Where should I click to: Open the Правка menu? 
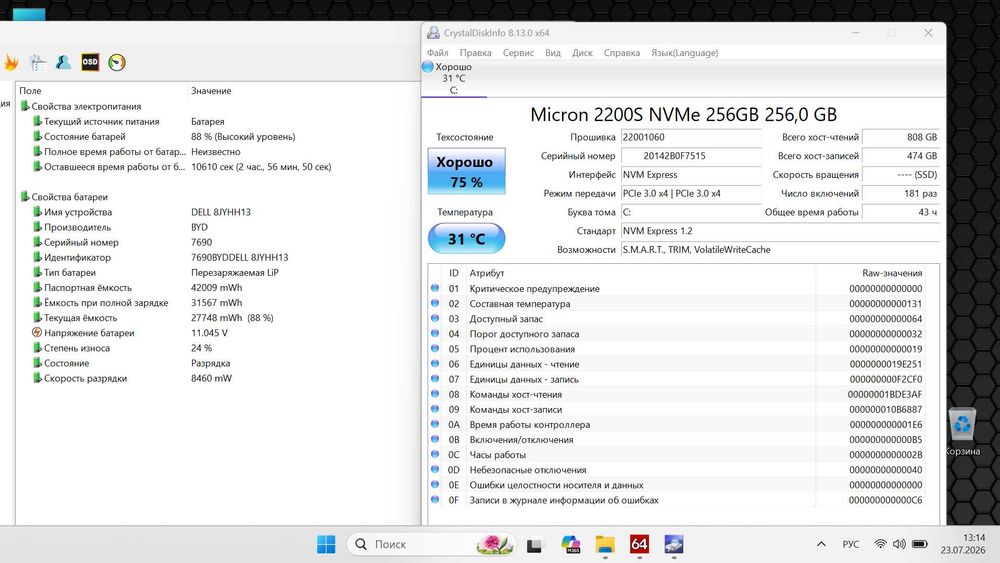[x=475, y=52]
